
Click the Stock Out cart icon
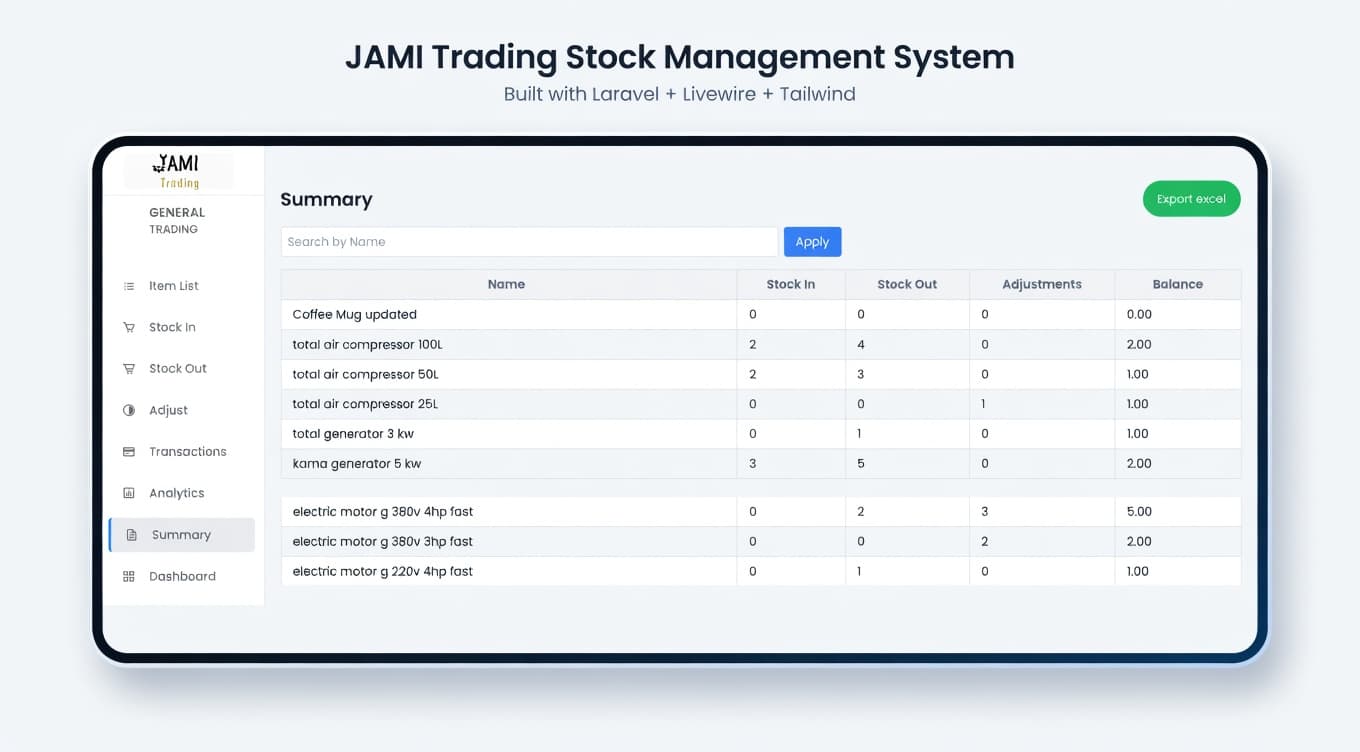129,368
